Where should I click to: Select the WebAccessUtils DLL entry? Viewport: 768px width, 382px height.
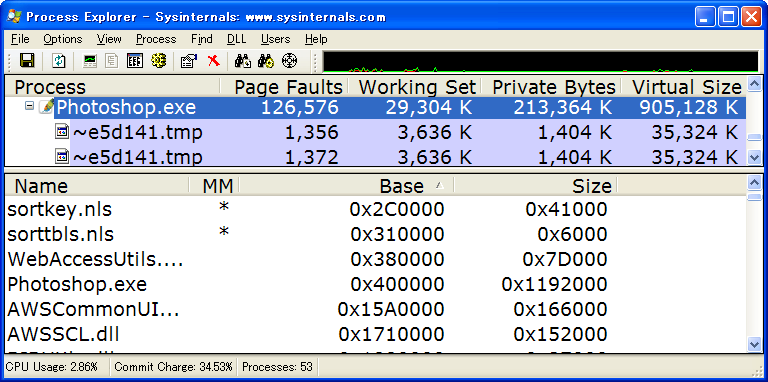(95, 260)
